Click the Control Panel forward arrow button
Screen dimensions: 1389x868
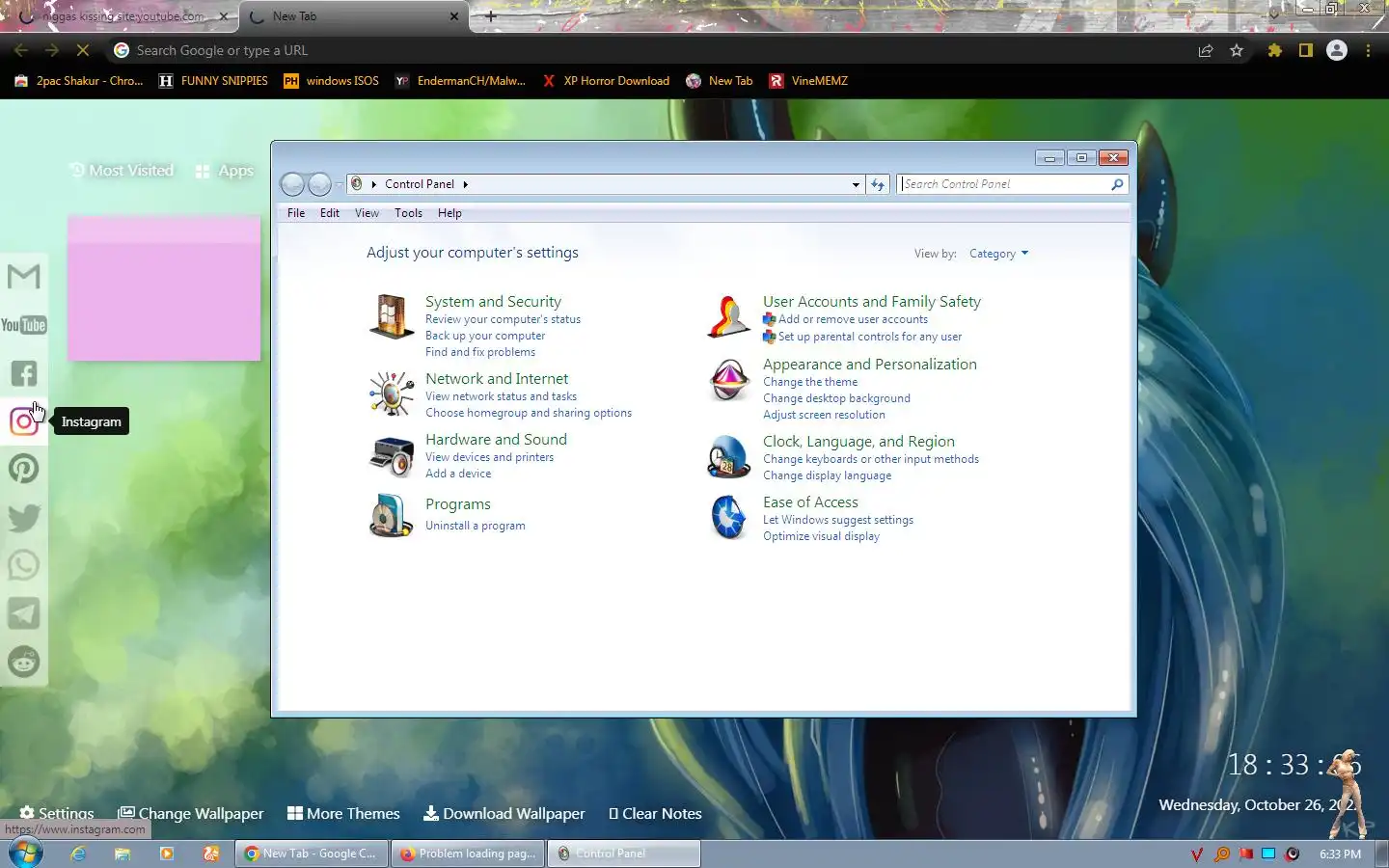click(x=319, y=184)
